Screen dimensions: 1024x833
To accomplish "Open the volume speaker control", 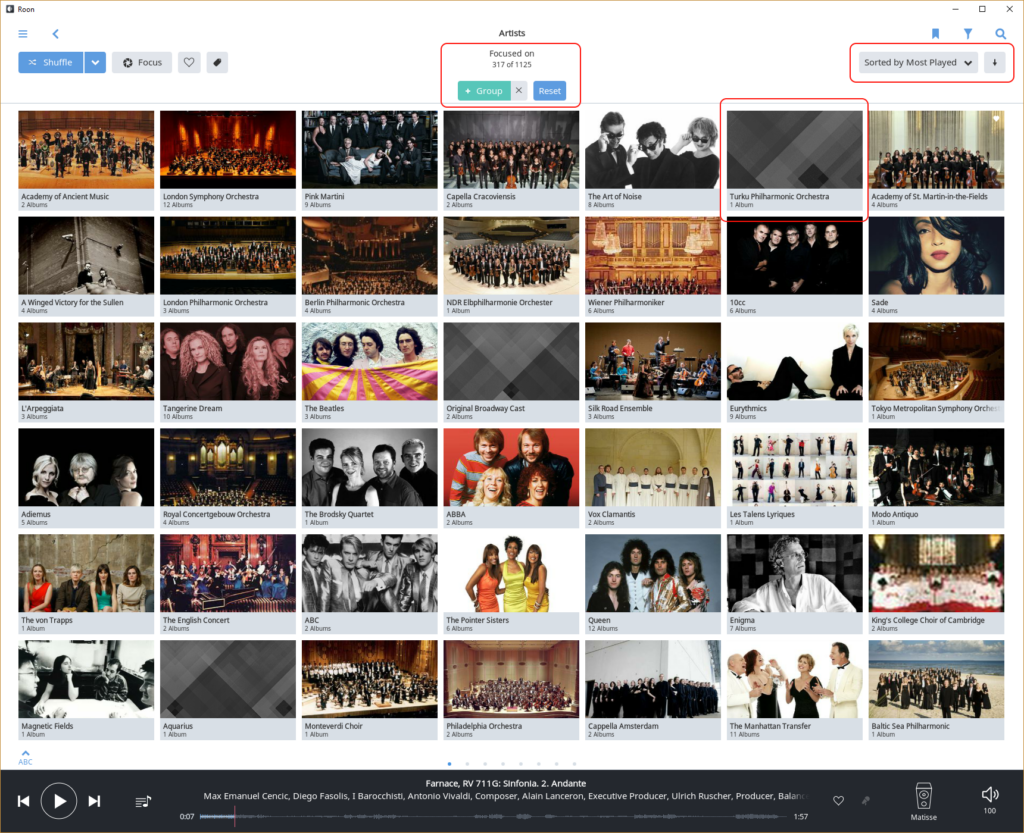I will pyautogui.click(x=990, y=794).
